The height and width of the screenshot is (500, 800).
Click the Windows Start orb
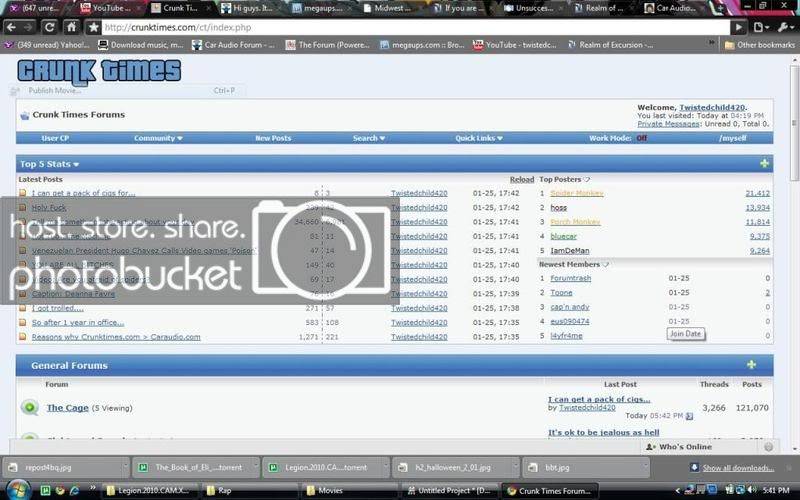[18, 490]
